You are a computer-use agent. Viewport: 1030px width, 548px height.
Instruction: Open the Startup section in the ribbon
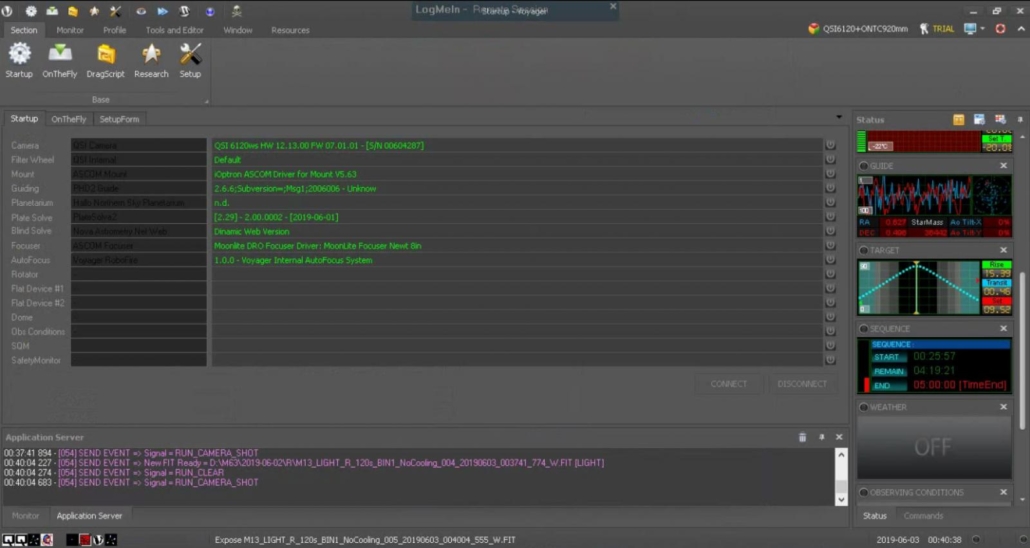(x=19, y=60)
